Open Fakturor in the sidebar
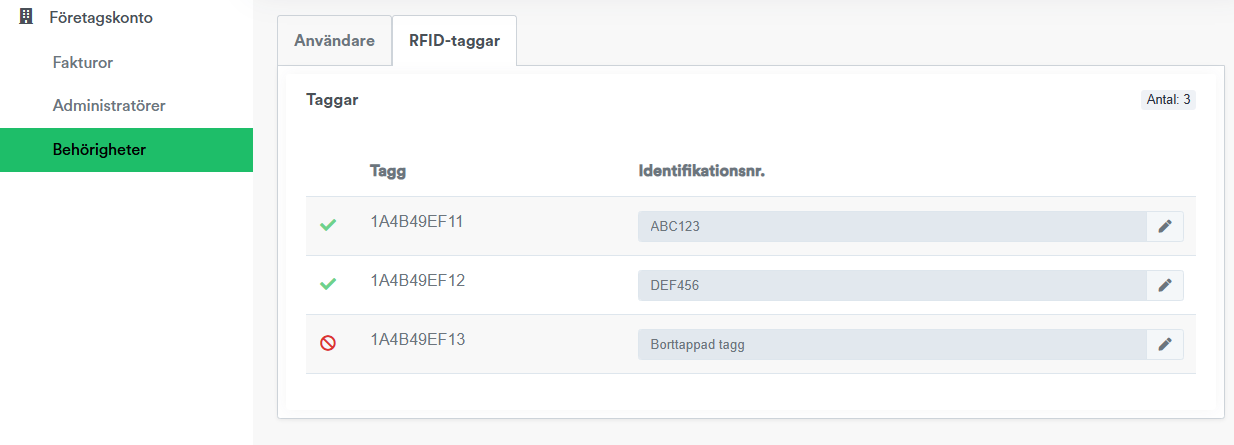Viewport: 1234px width, 445px height. pyautogui.click(x=83, y=62)
